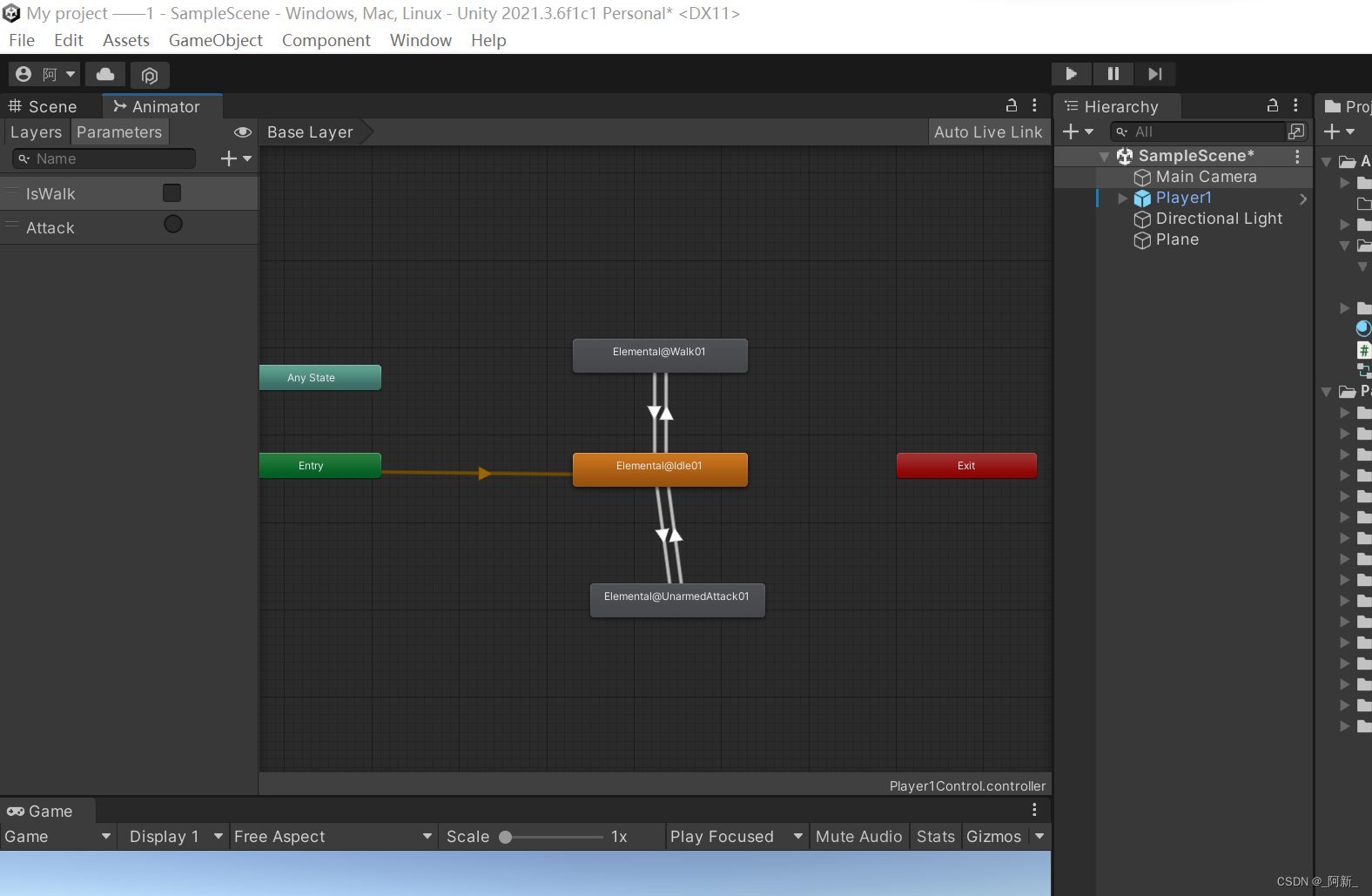Open Player1 prefab with the chevron arrow
1372x896 pixels.
[x=1303, y=199]
